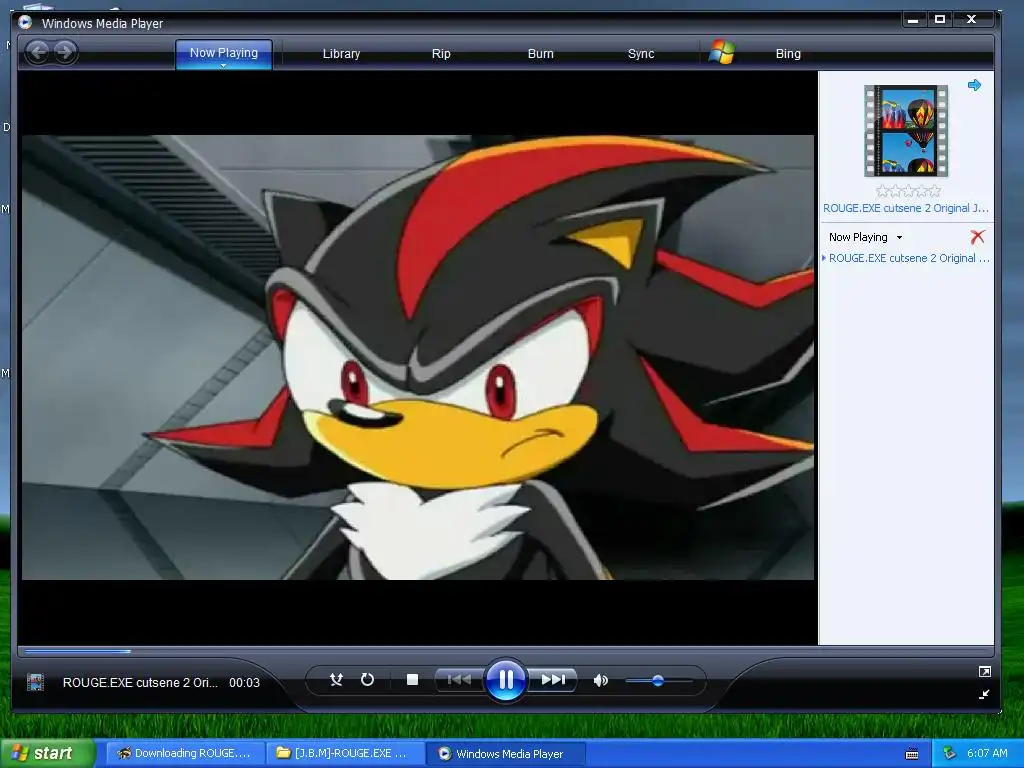The height and width of the screenshot is (768, 1024).
Task: Skip to the next track
Action: (x=552, y=680)
